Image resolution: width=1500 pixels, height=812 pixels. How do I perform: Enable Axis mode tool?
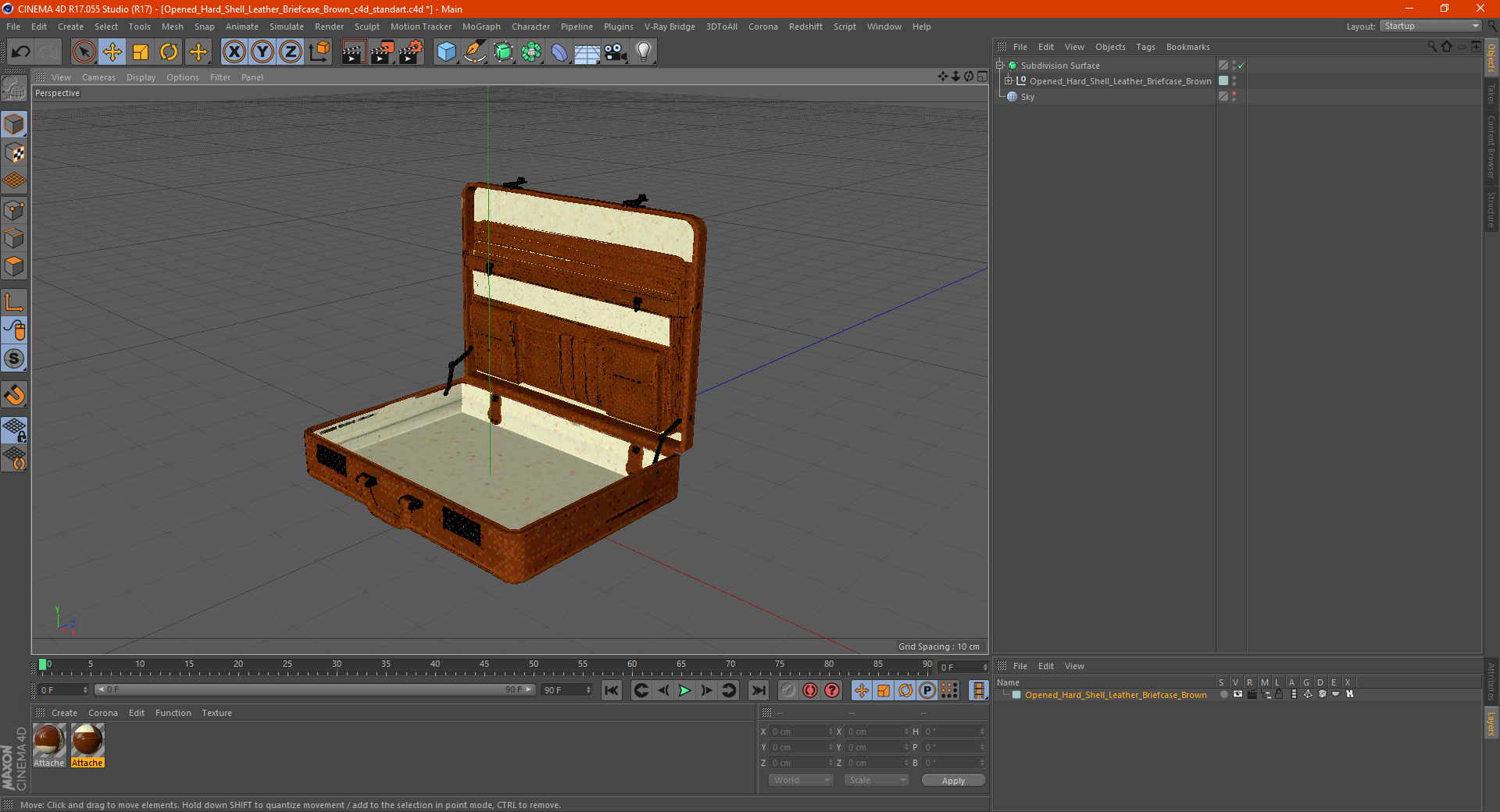(x=14, y=302)
